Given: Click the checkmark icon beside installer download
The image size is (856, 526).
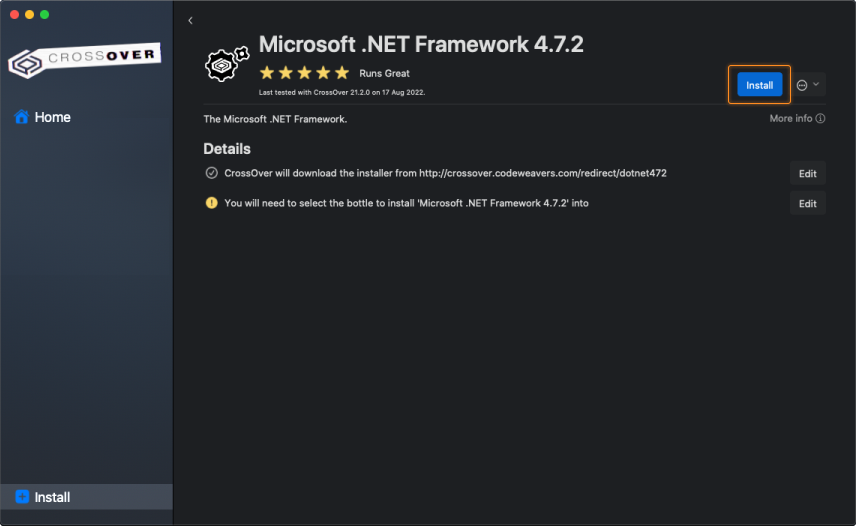Looking at the screenshot, I should point(211,173).
